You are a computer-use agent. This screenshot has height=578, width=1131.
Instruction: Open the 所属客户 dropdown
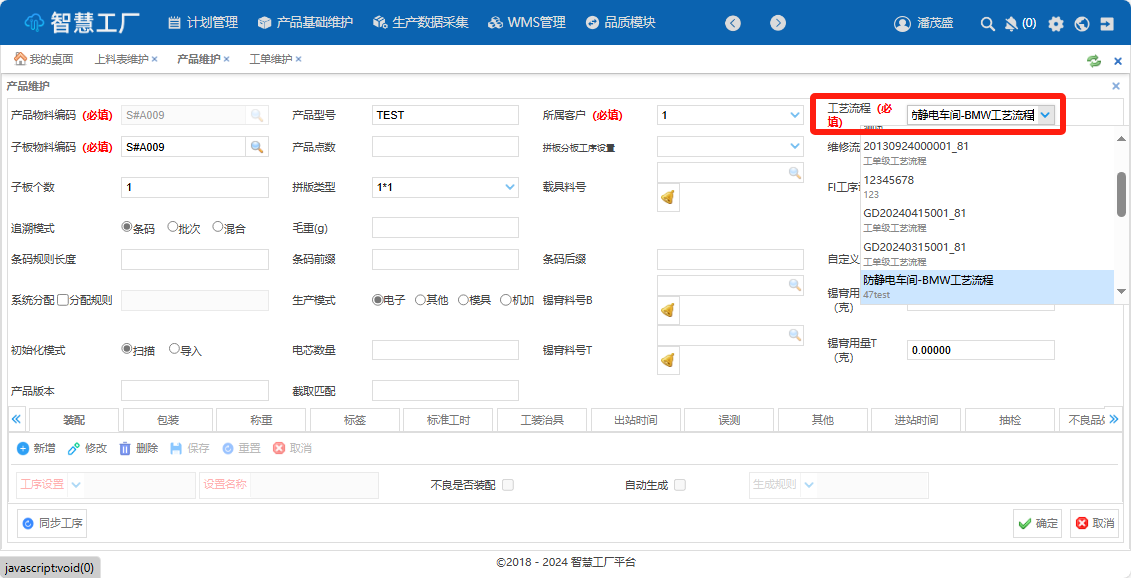[795, 115]
